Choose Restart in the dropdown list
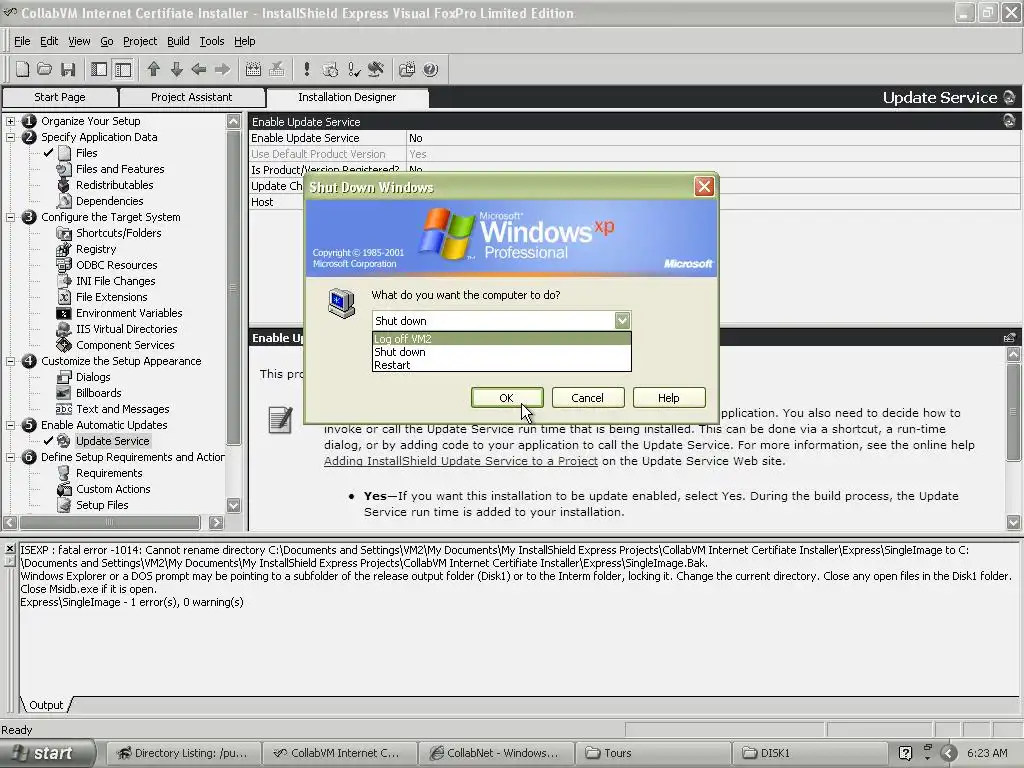Screen dimensions: 1024x768 502,365
